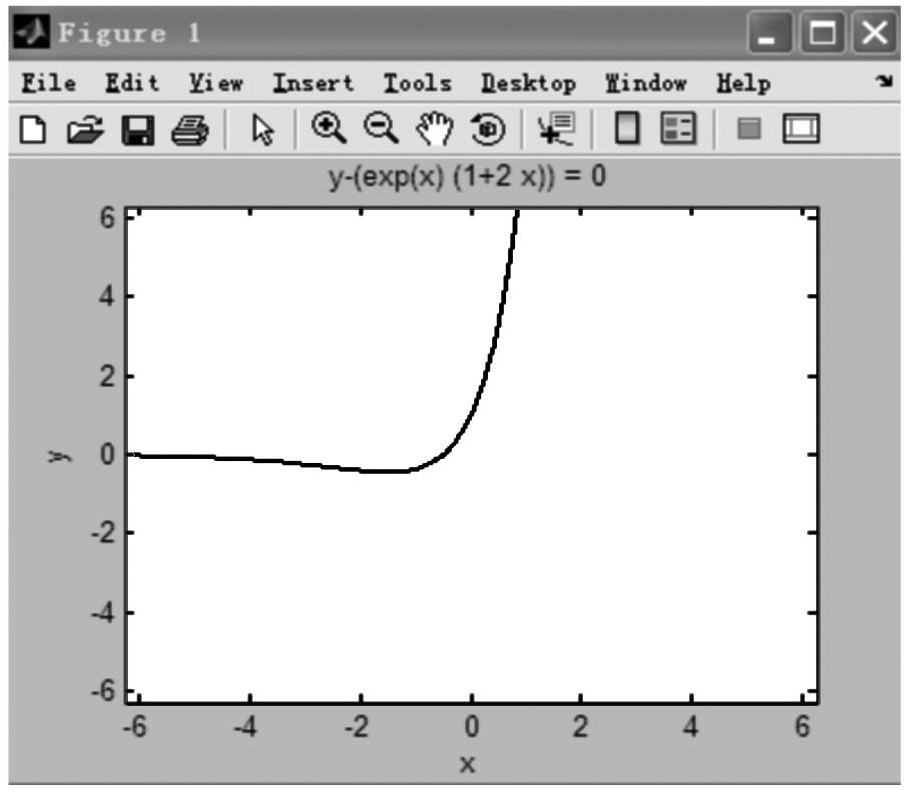This screenshot has width=904, height=795.
Task: Close the Figure 1 window
Action: coord(875,33)
